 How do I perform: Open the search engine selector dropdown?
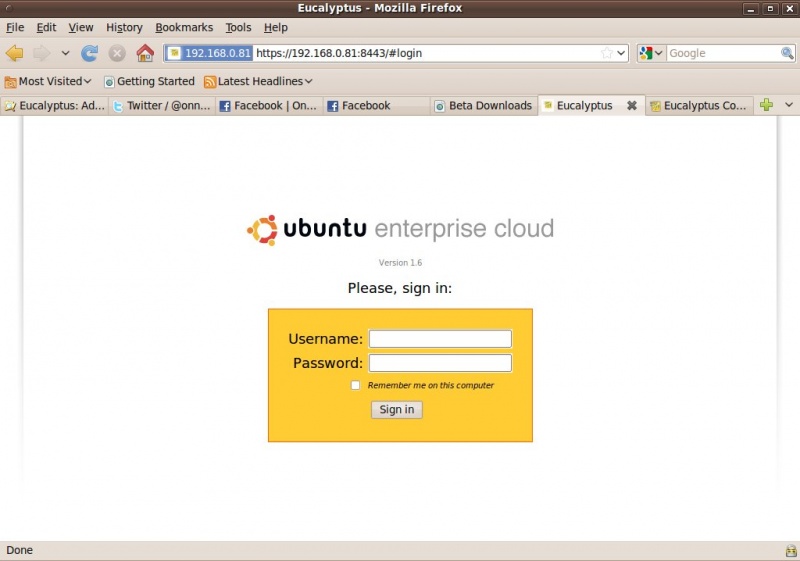click(651, 53)
